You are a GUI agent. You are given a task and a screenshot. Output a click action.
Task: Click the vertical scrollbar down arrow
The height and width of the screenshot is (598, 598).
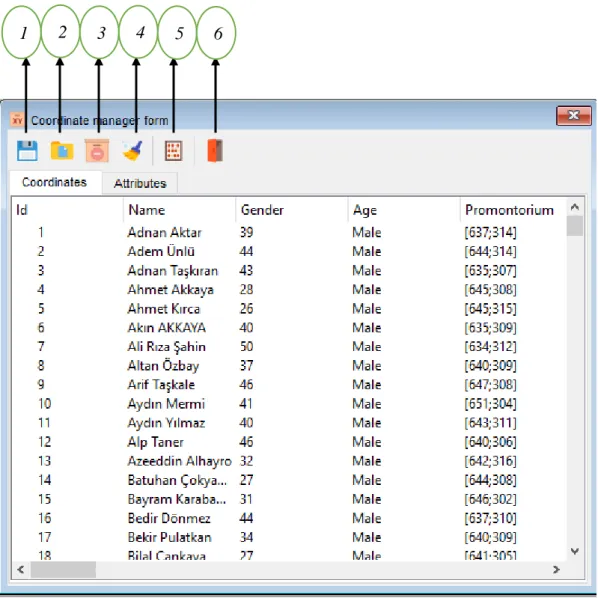575,551
